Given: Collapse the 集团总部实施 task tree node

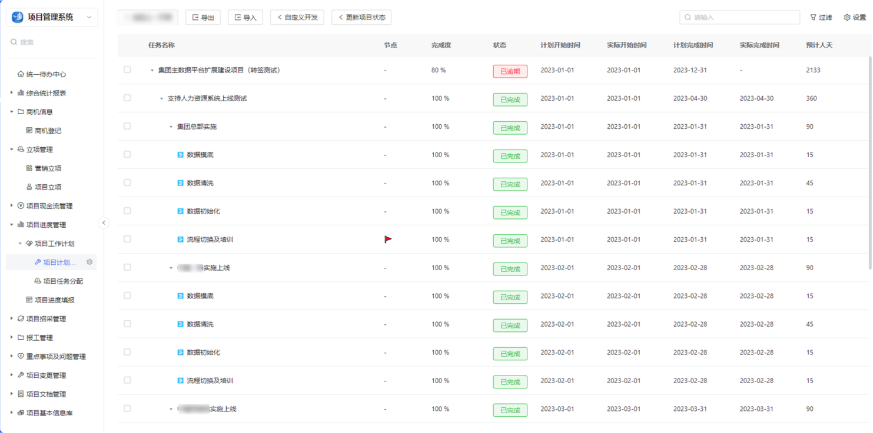Looking at the screenshot, I should click(171, 127).
